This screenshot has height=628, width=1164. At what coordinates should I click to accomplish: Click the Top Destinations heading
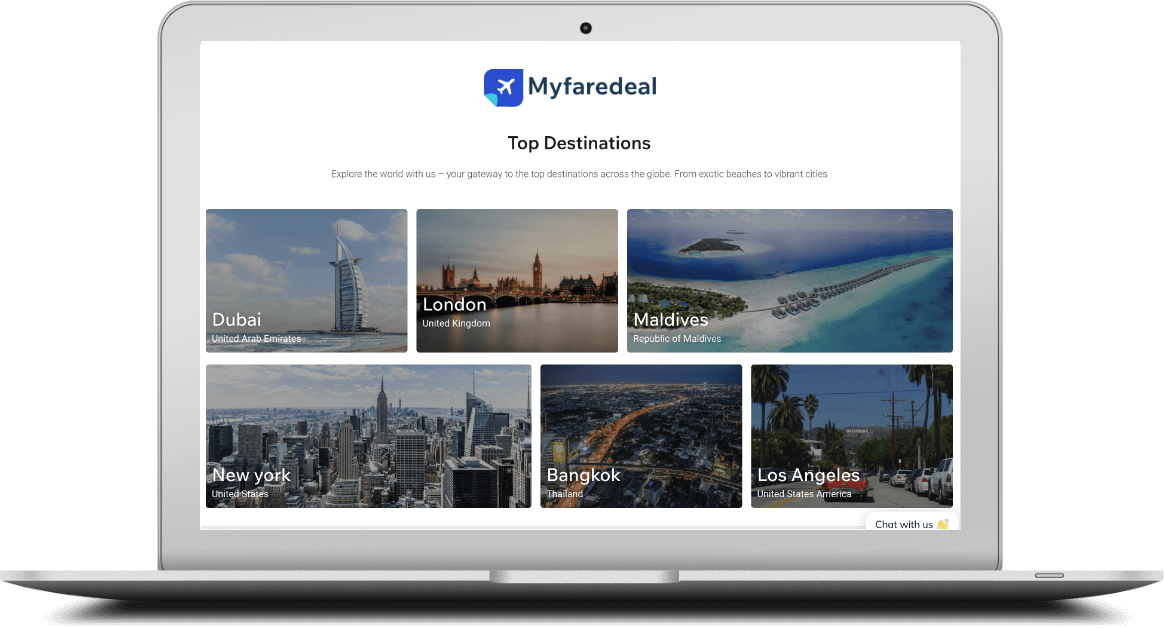click(x=579, y=143)
